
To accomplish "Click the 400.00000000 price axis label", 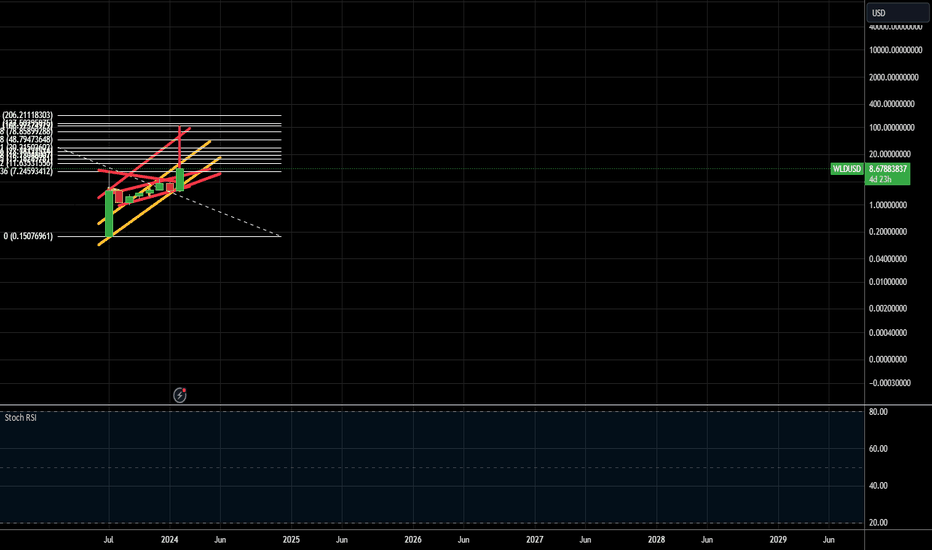I will pyautogui.click(x=892, y=104).
